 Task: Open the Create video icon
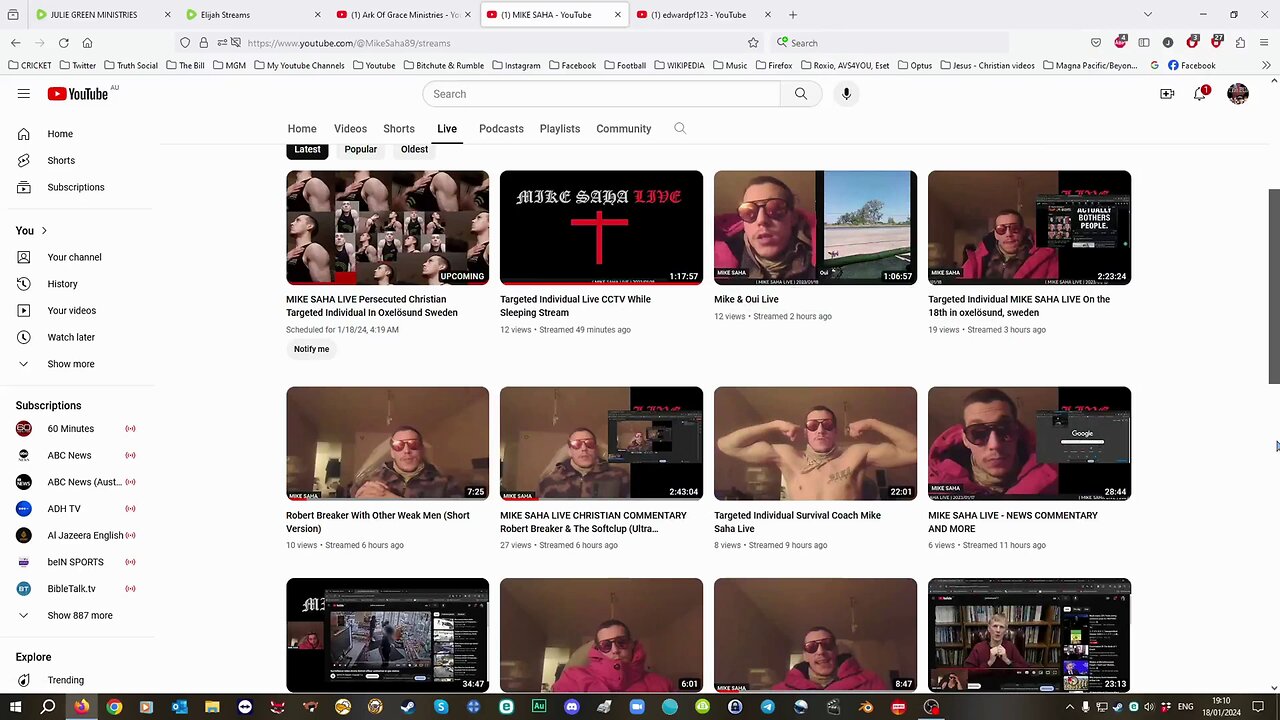pos(1167,94)
